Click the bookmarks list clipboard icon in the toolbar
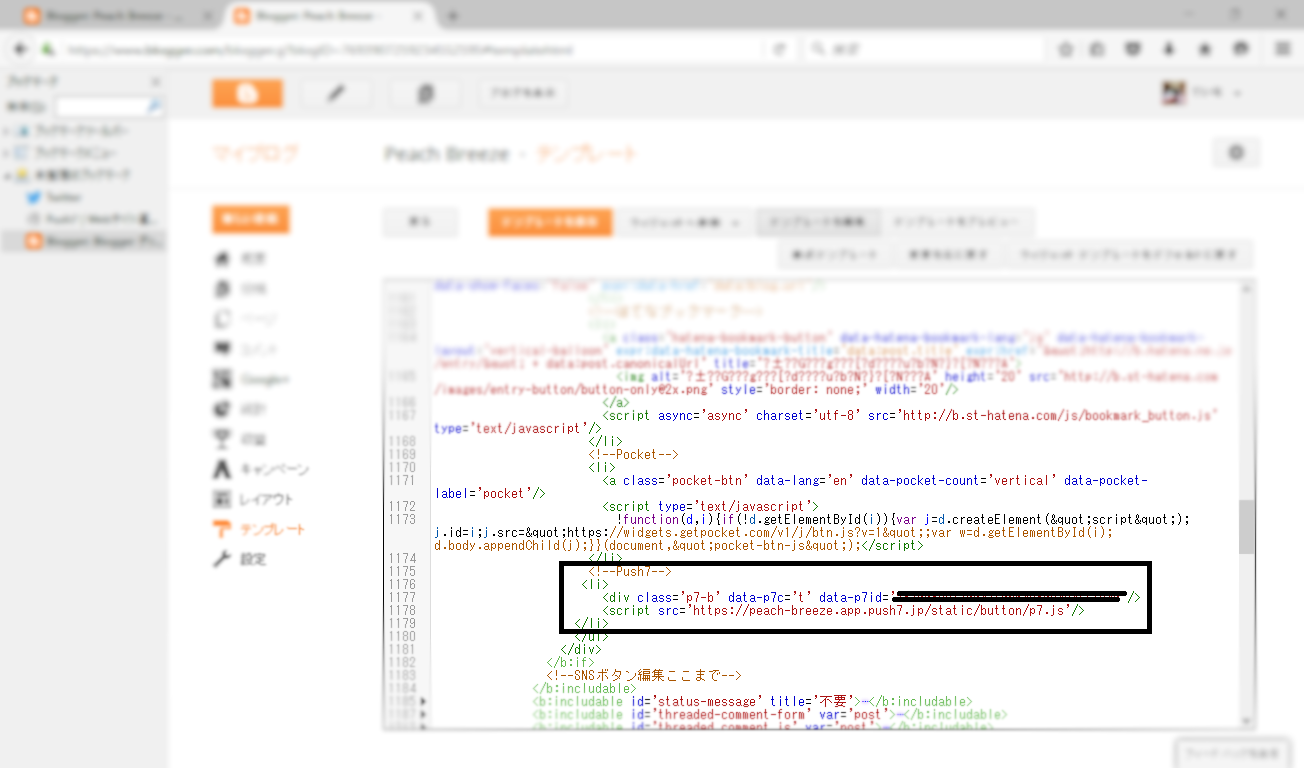 pyautogui.click(x=1098, y=49)
